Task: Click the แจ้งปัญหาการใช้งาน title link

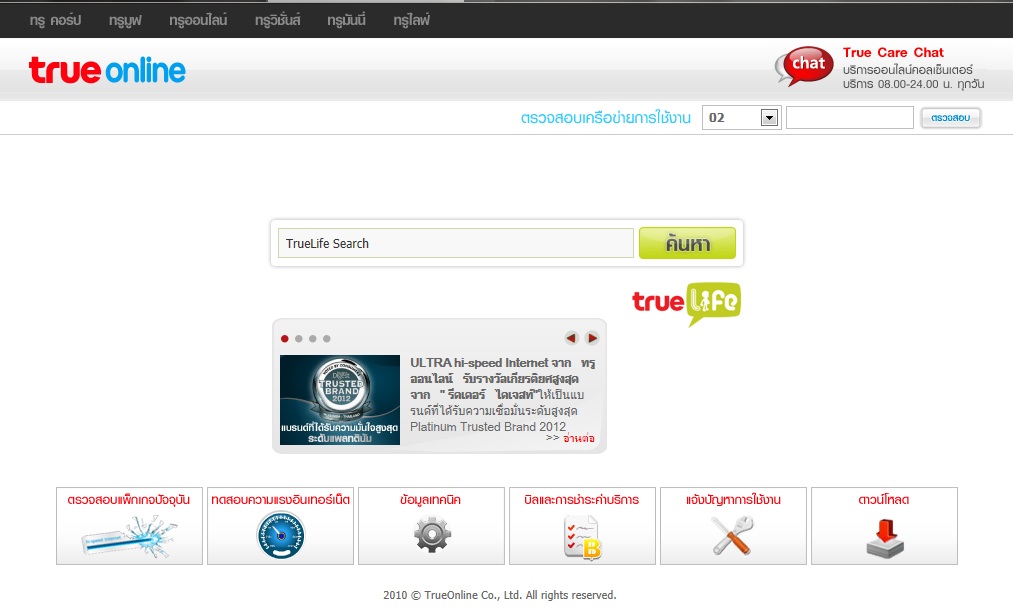Action: point(733,500)
